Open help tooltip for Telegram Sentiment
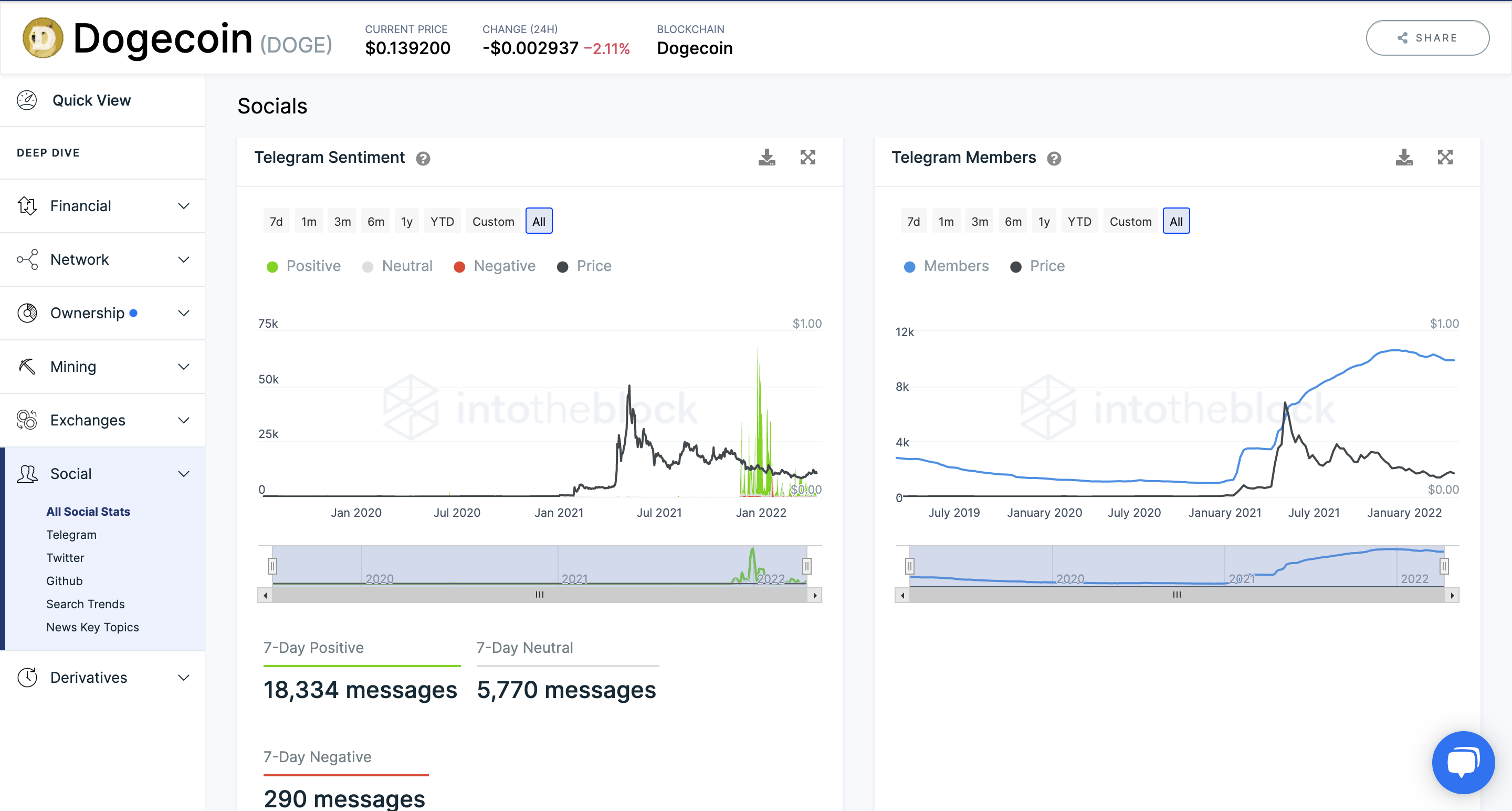 [x=423, y=159]
